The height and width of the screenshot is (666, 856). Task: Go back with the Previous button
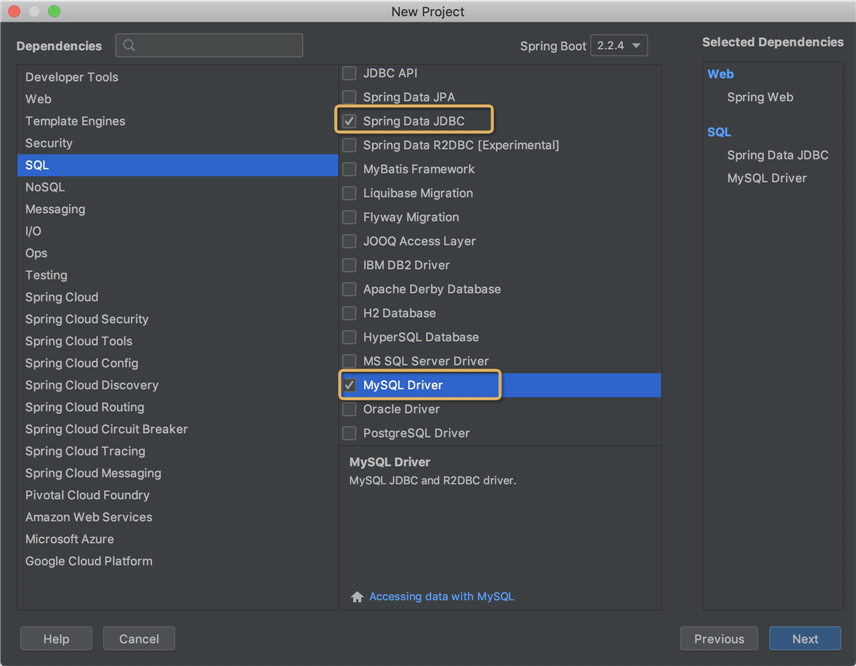pyautogui.click(x=719, y=639)
